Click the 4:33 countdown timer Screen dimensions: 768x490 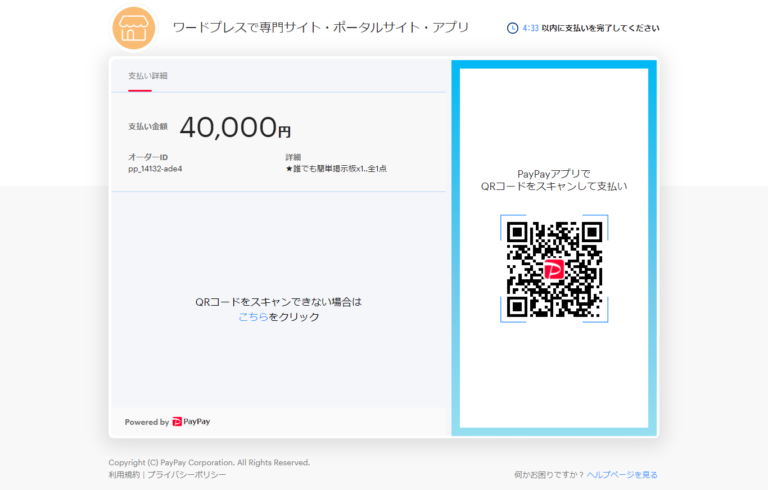(x=531, y=29)
